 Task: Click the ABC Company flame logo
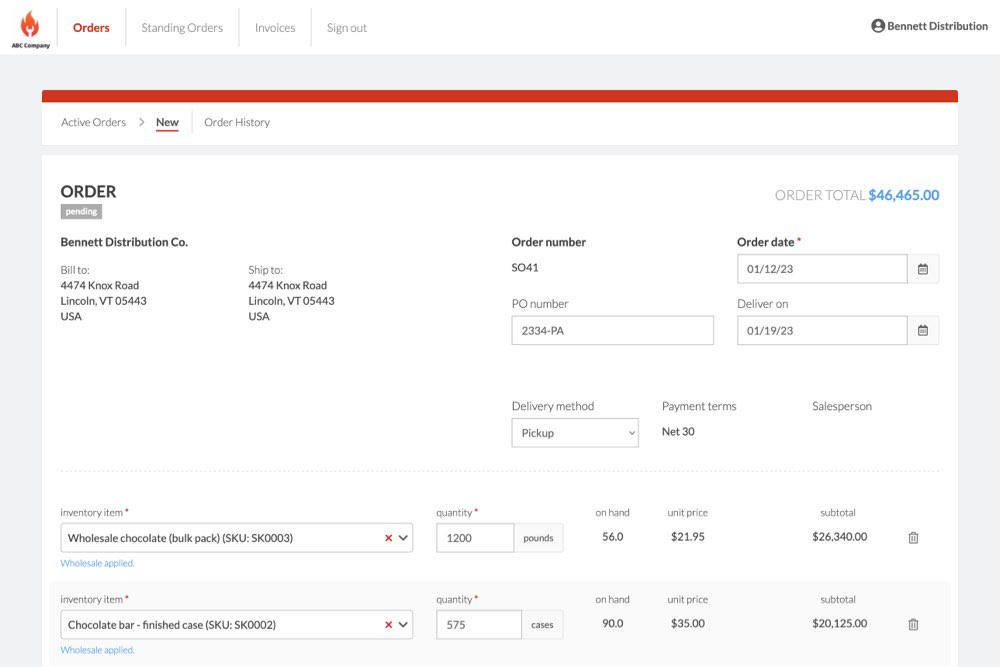(30, 27)
